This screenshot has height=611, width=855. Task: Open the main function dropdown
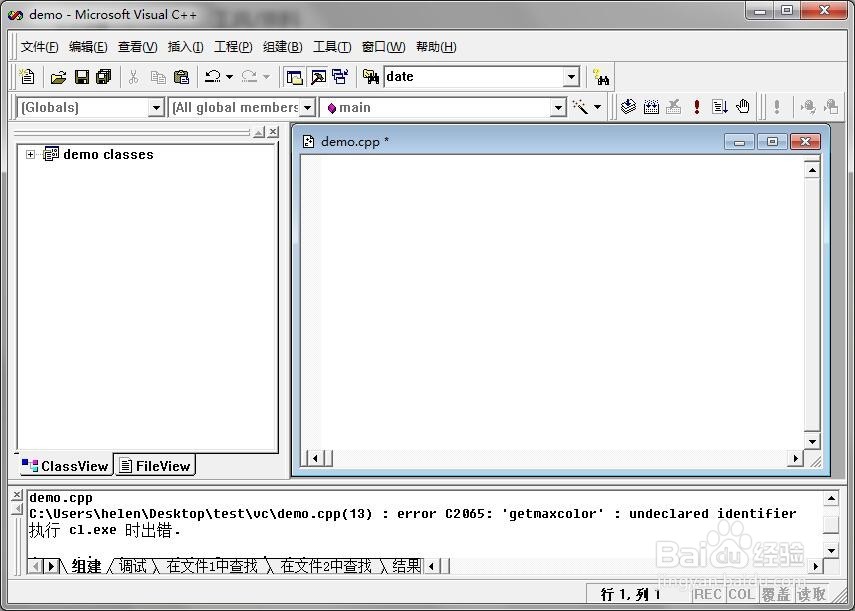[x=558, y=107]
